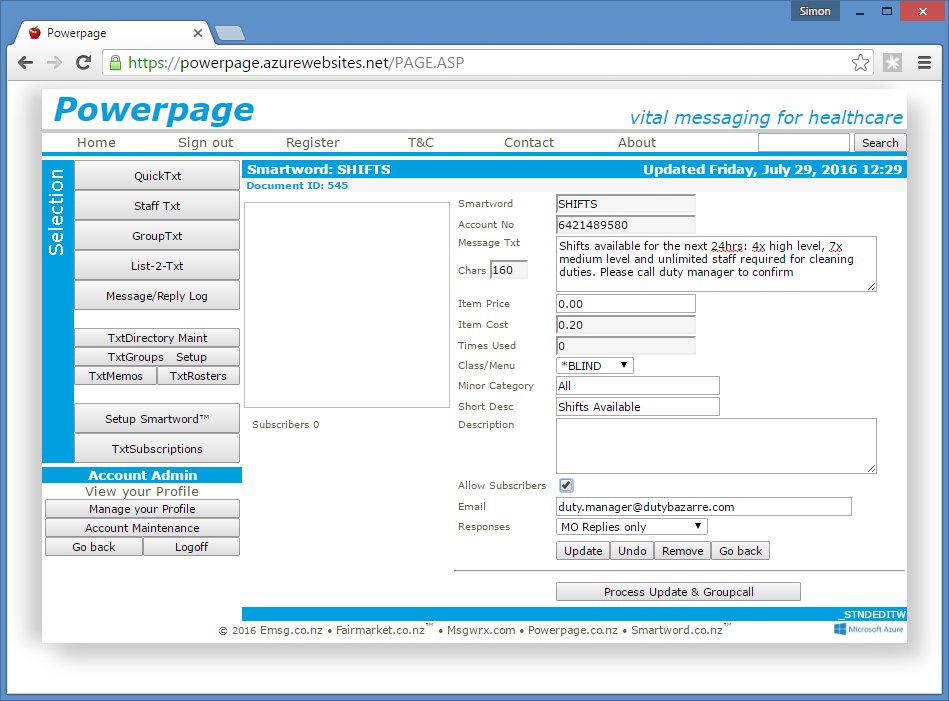Click the browser forward arrow
Image resolution: width=949 pixels, height=701 pixels.
[x=55, y=63]
